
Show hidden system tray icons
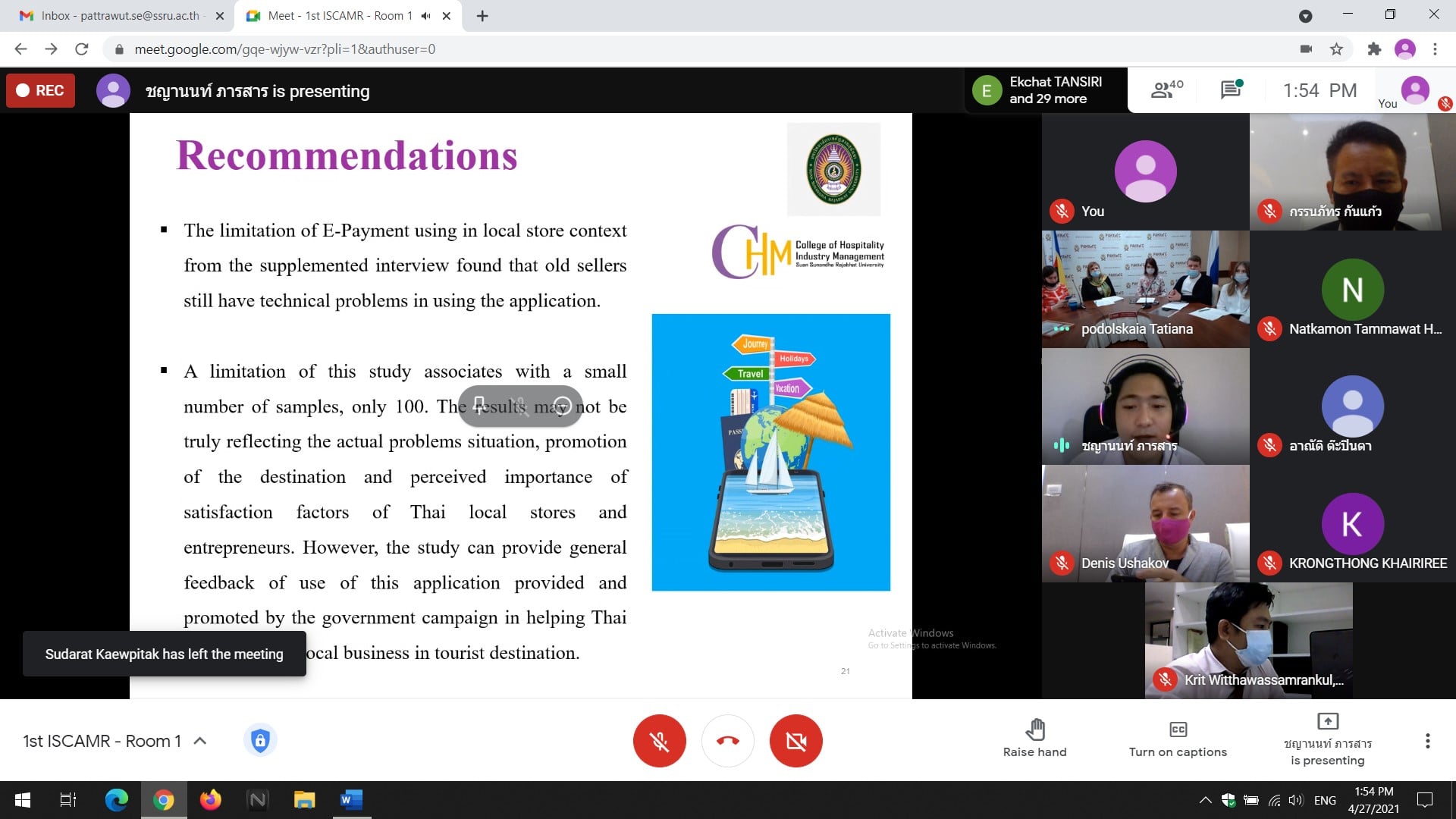(x=1205, y=800)
